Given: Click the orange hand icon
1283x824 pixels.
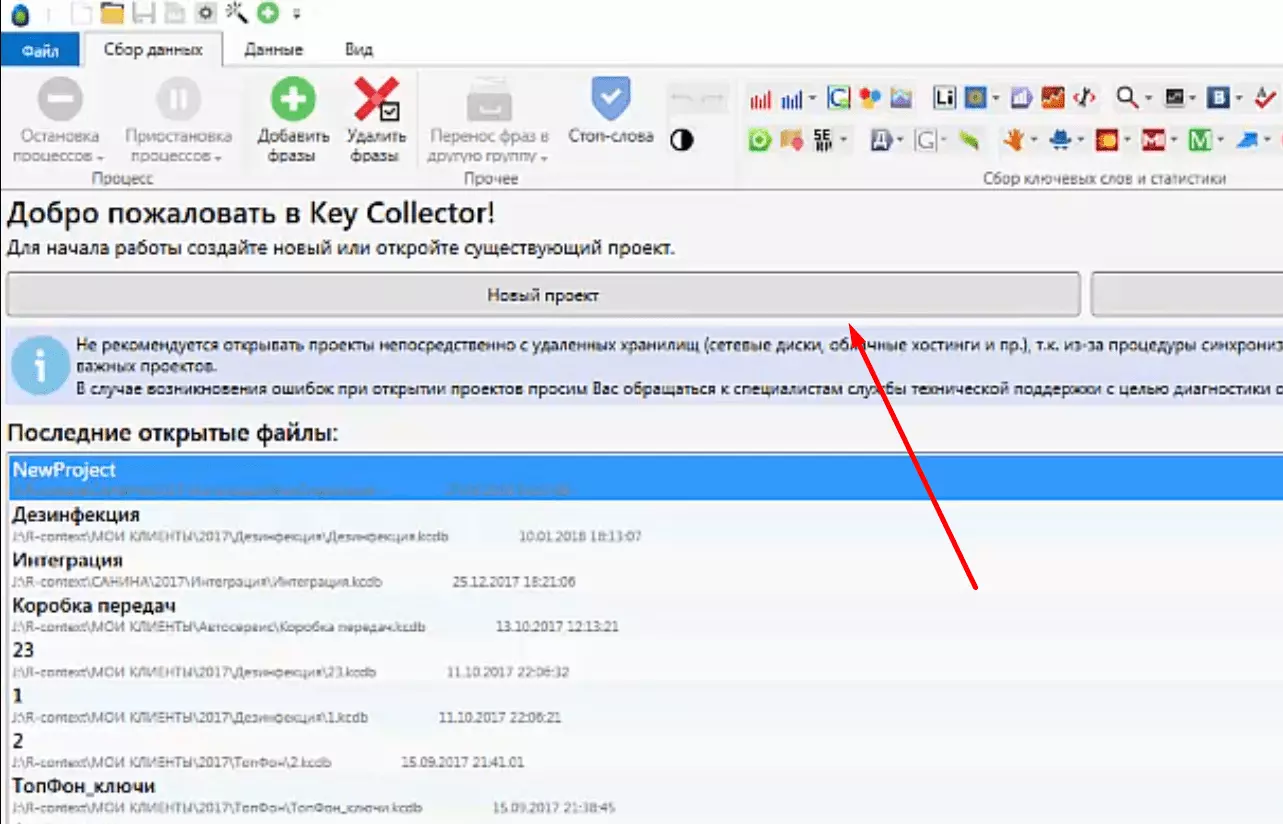Looking at the screenshot, I should (x=1014, y=141).
